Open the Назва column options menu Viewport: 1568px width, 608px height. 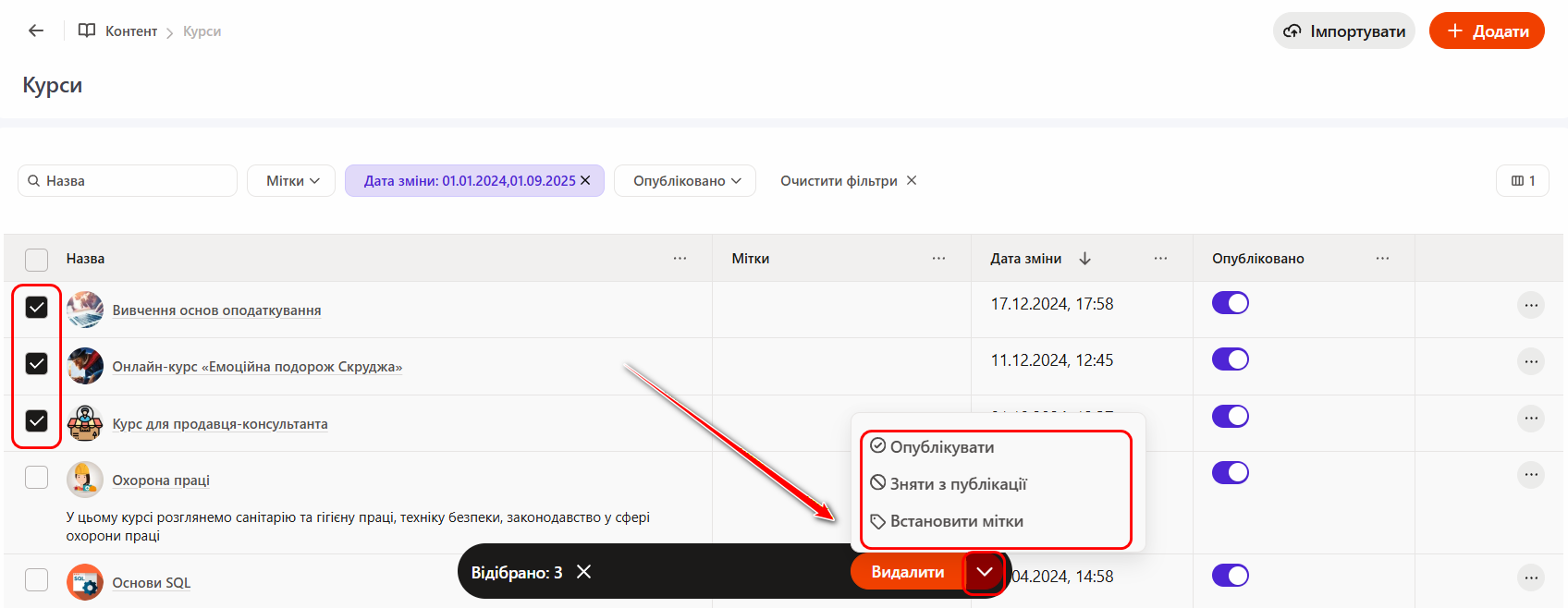click(x=680, y=259)
